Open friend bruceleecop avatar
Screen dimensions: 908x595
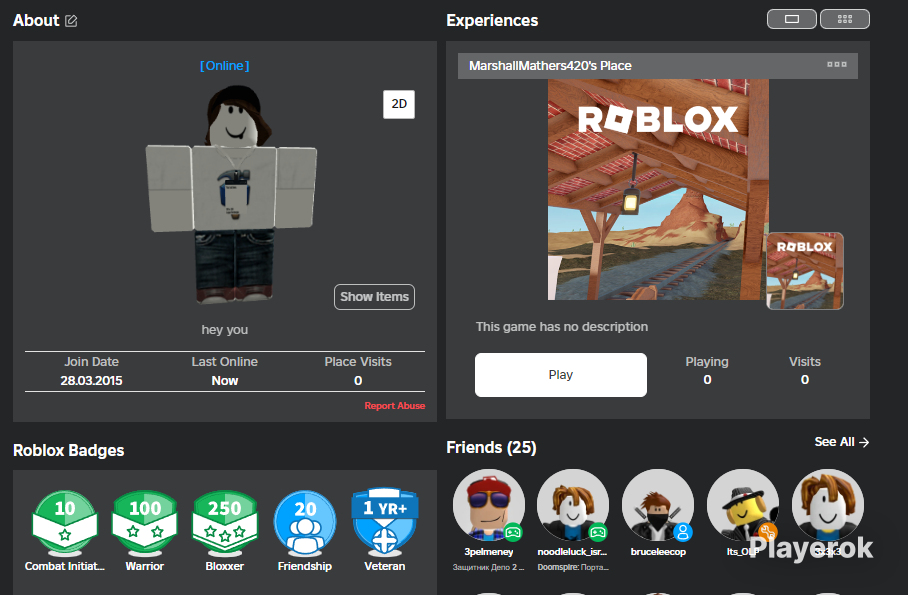click(x=658, y=505)
